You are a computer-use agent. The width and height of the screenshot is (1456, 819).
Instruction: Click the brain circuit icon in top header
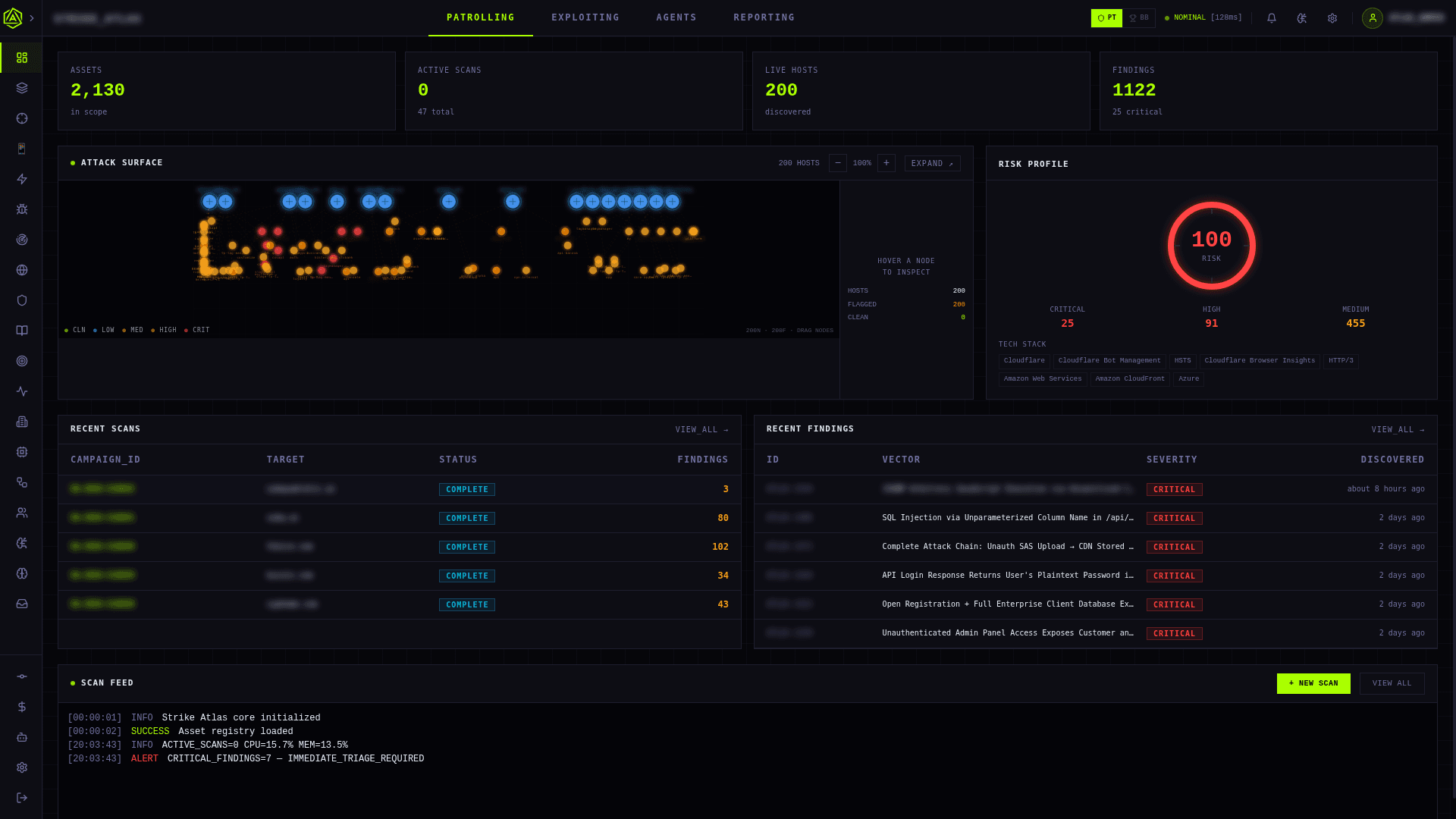(x=1302, y=18)
